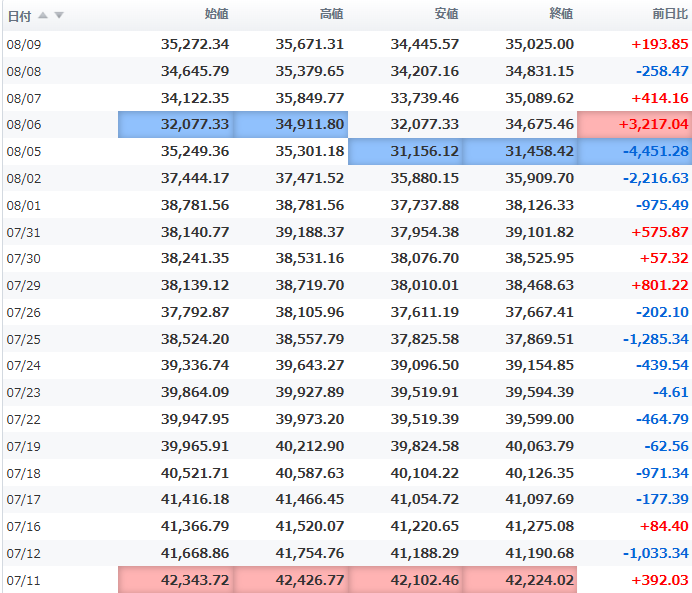This screenshot has height=593, width=692.
Task: Select change value -971.34
Action: point(662,473)
